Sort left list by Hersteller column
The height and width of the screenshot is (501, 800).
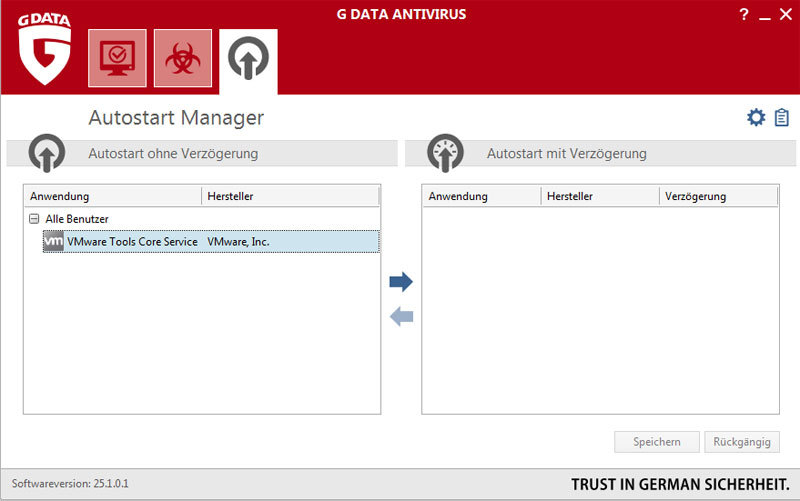290,196
